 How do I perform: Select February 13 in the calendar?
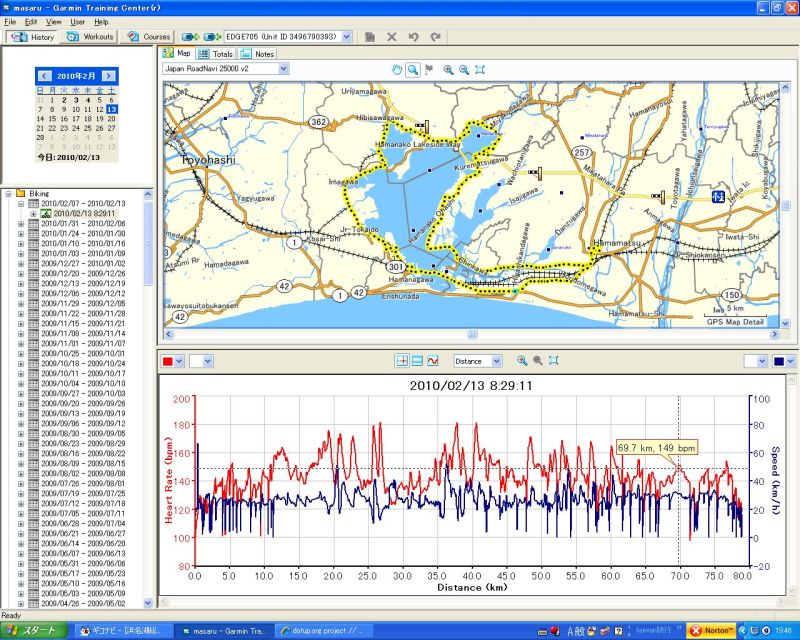tap(112, 109)
